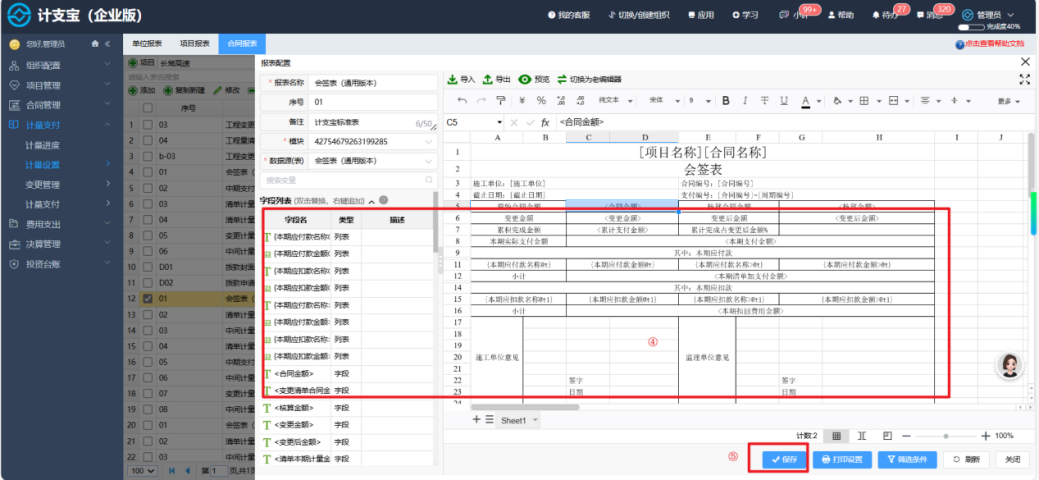
Task: Enter fullscreen with the expand icon
Action: [x=1024, y=79]
